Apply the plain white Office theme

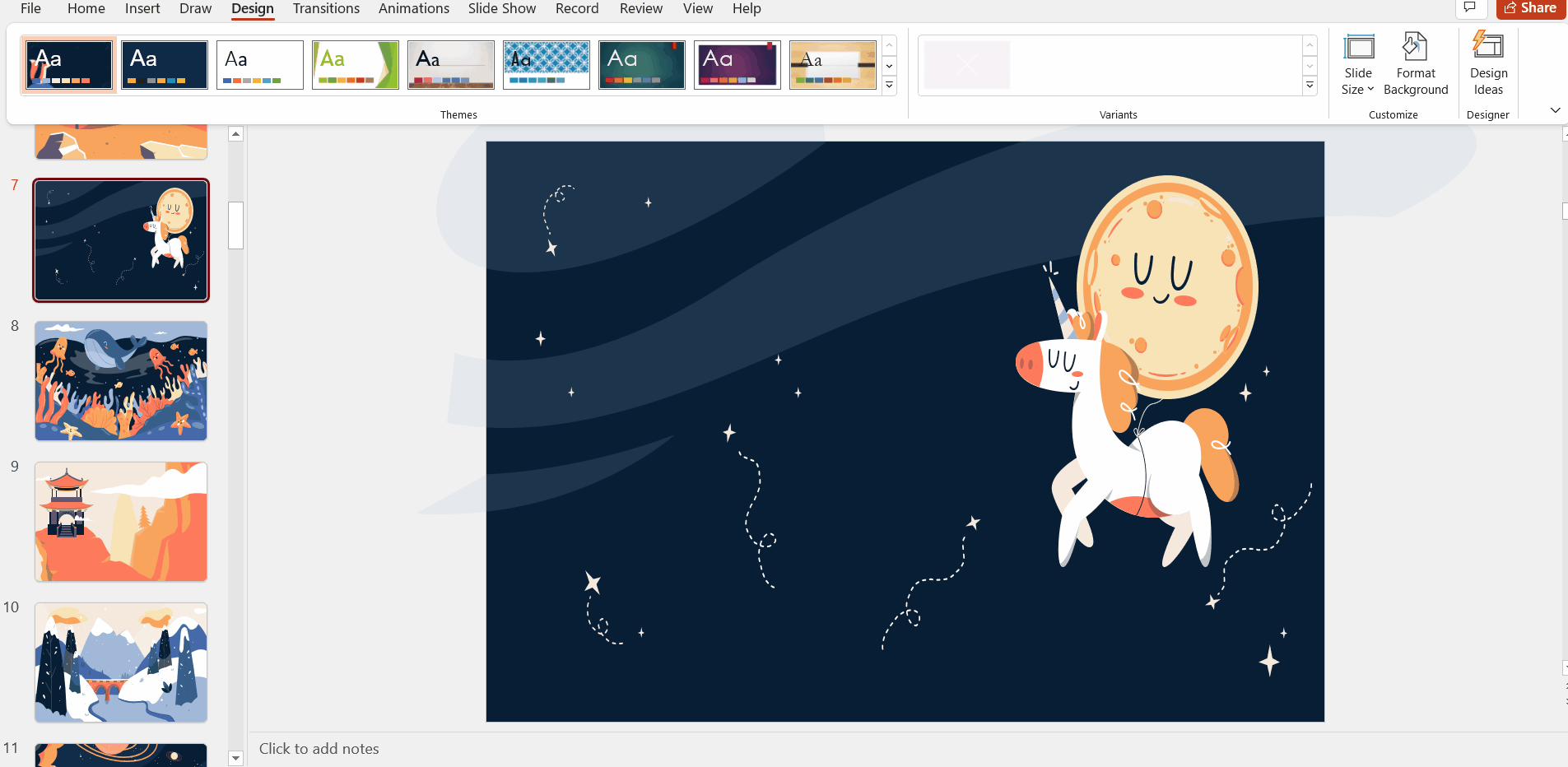click(260, 65)
